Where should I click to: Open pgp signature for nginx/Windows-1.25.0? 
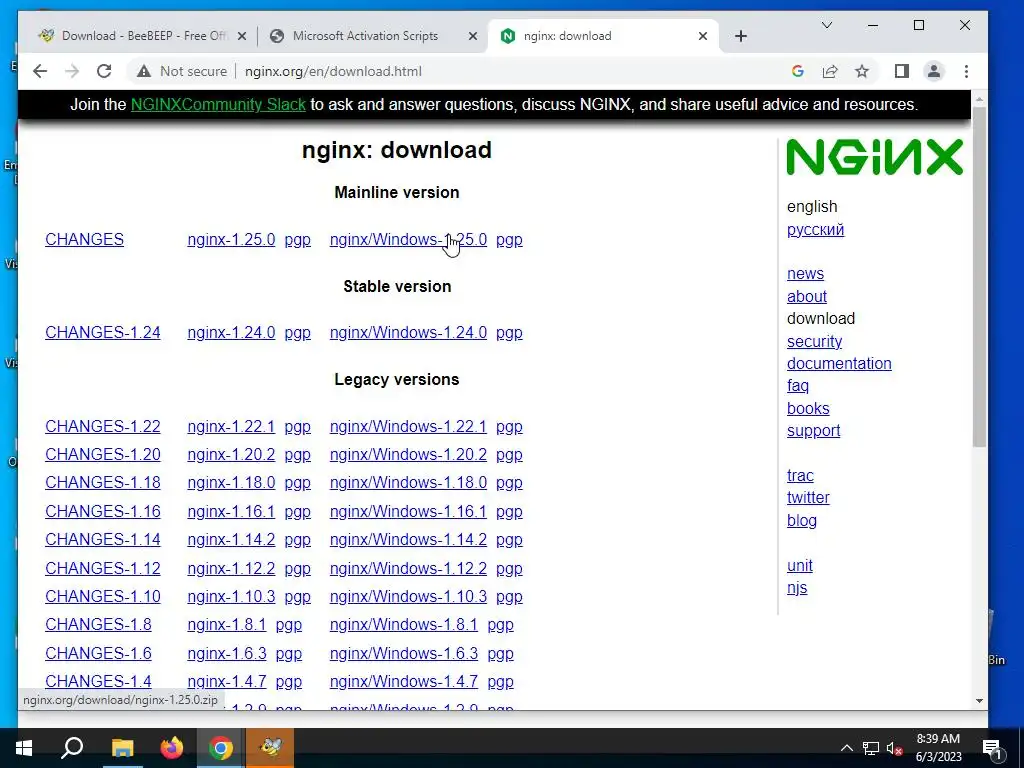pos(509,240)
